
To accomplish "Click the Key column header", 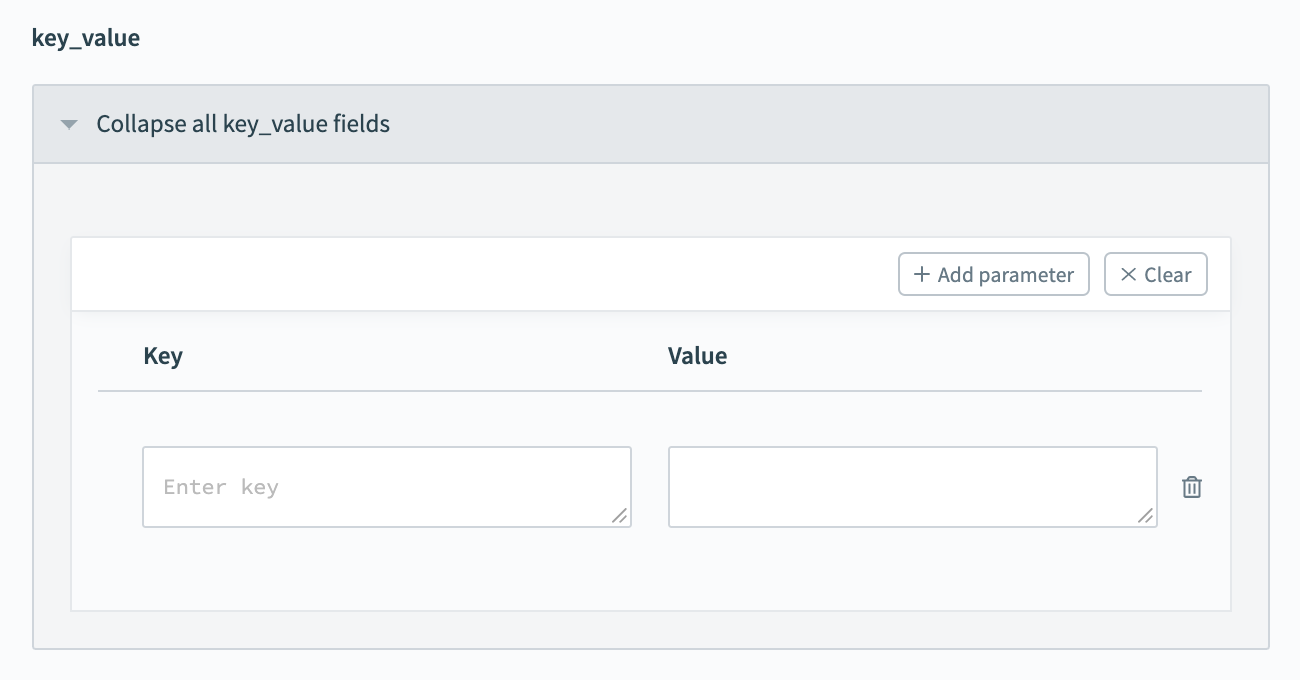I will coord(163,355).
